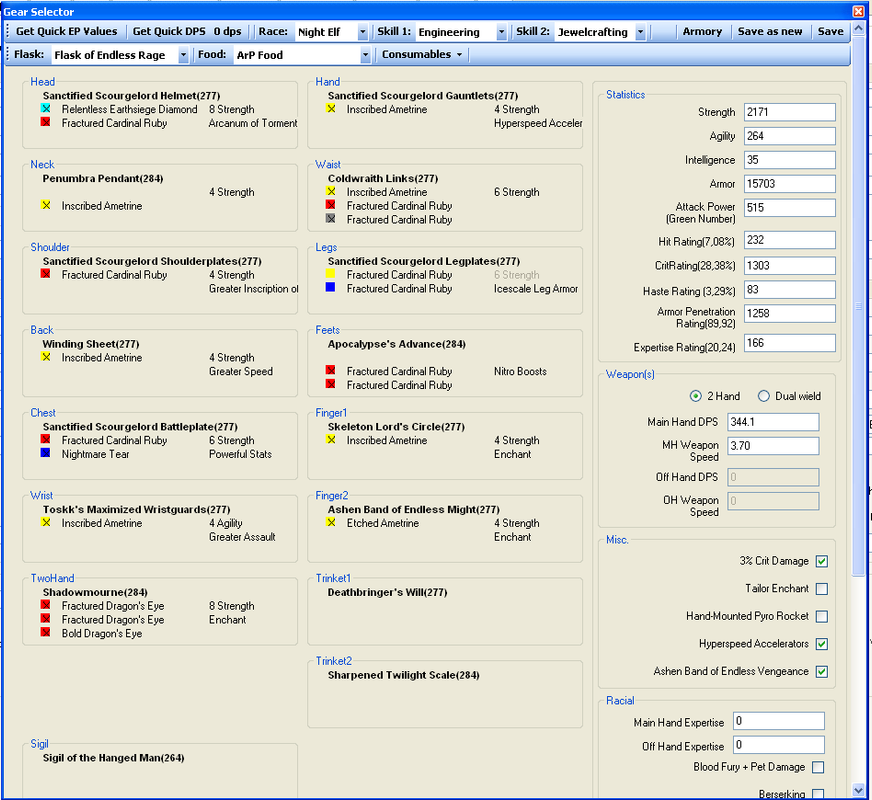The width and height of the screenshot is (872, 800).
Task: Click the Armor Penetration Rating field
Action: (789, 313)
